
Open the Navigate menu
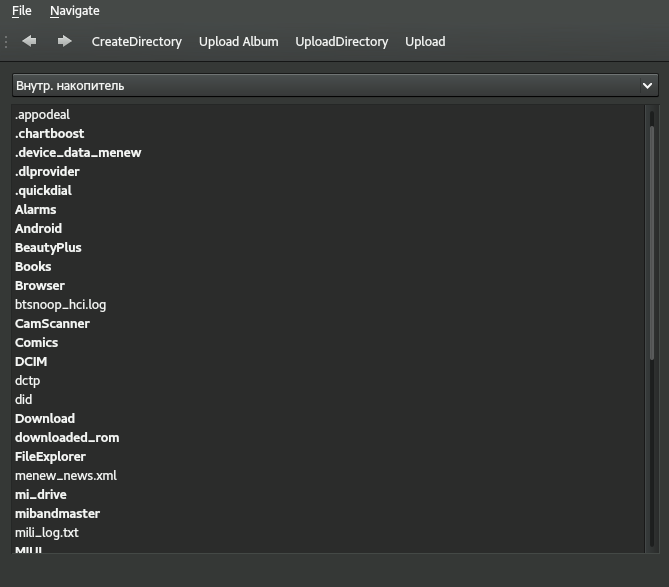pos(75,11)
